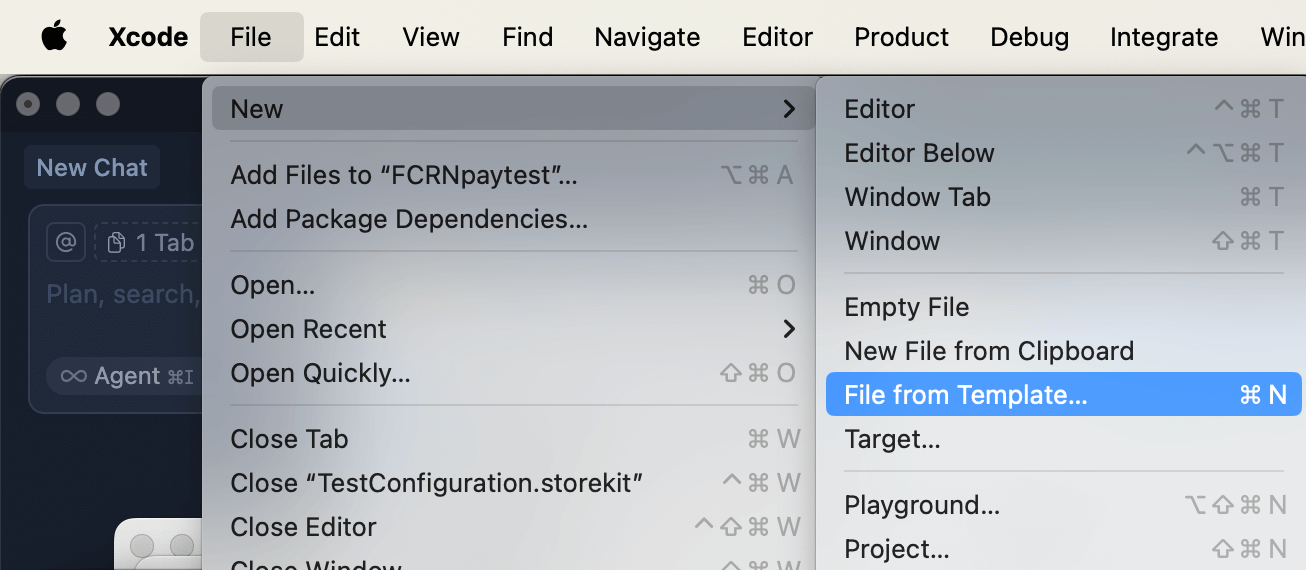1306x570 pixels.
Task: Choose Open Quickly…
Action: [x=514, y=373]
